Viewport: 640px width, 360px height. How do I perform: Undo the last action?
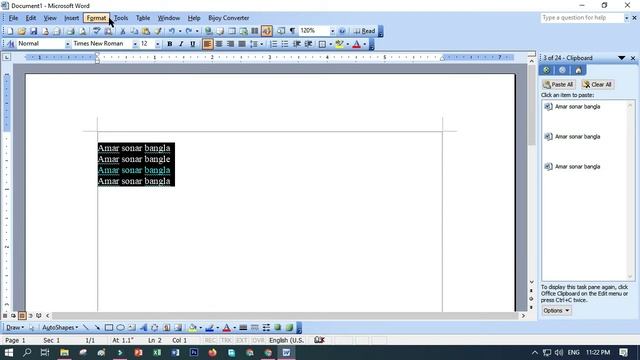tap(172, 31)
